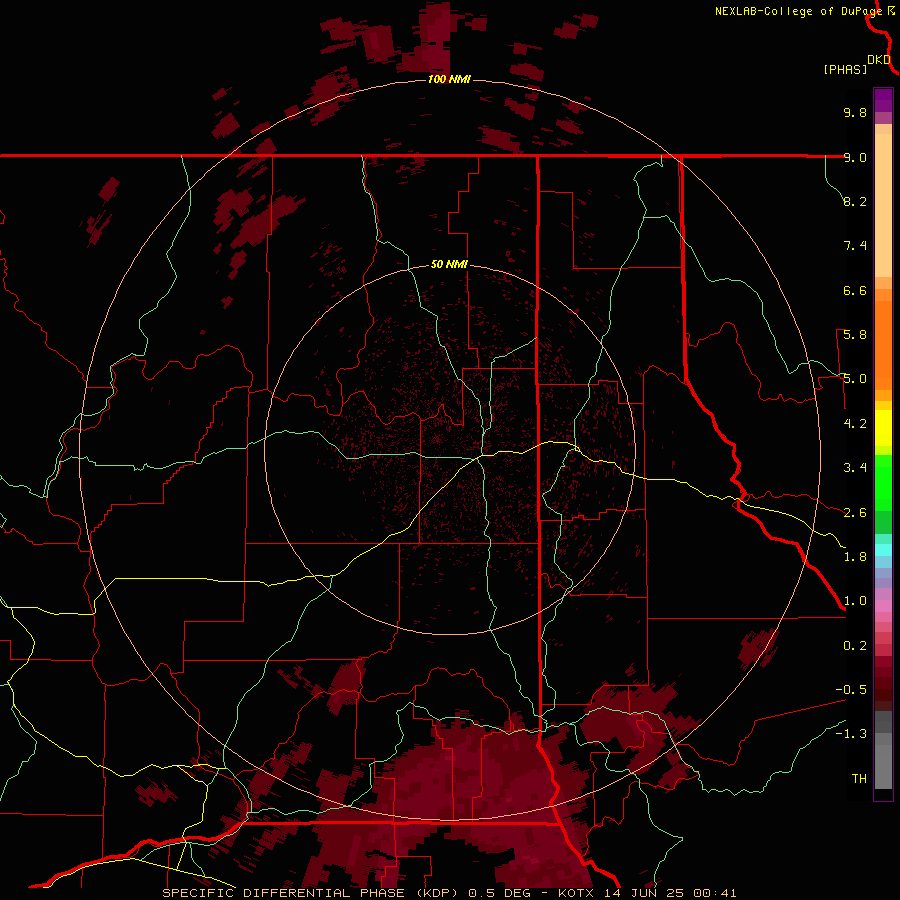Pick the pale peach color bar segment near 8.2
Viewport: 900px width, 900px height.
pyautogui.click(x=883, y=205)
